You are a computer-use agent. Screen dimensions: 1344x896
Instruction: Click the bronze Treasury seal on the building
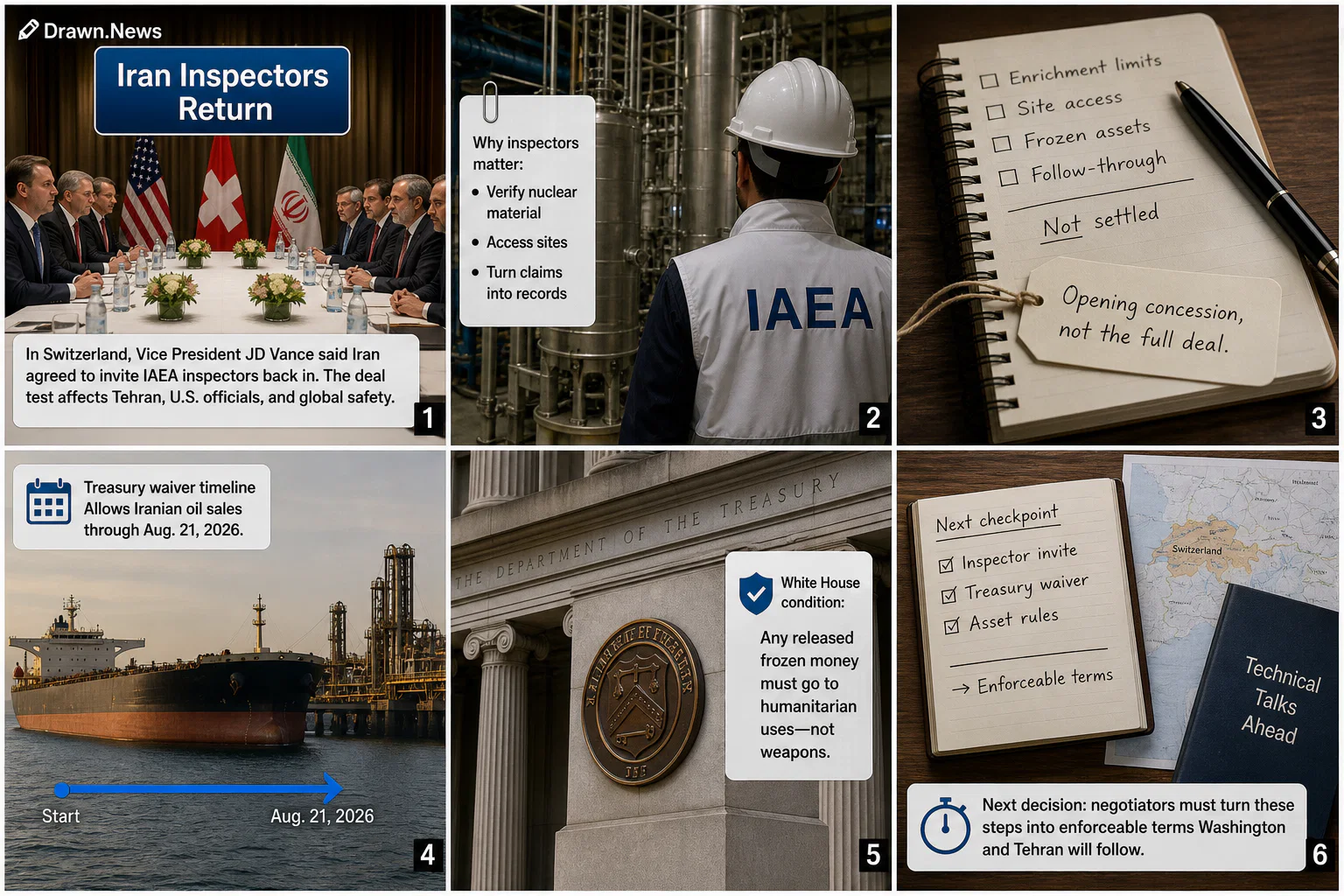click(643, 701)
